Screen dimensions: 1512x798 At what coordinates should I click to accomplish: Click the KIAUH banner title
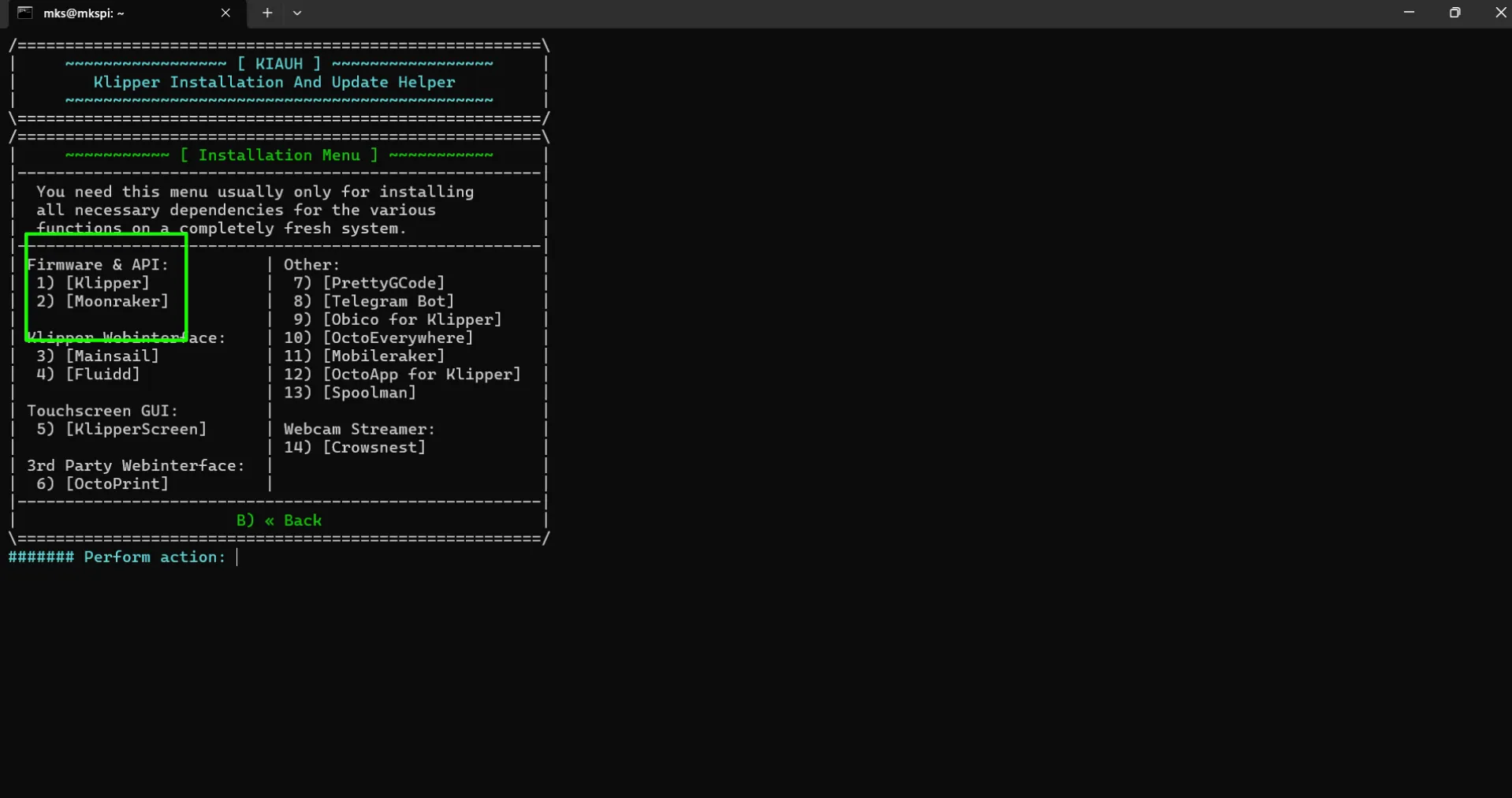point(279,64)
